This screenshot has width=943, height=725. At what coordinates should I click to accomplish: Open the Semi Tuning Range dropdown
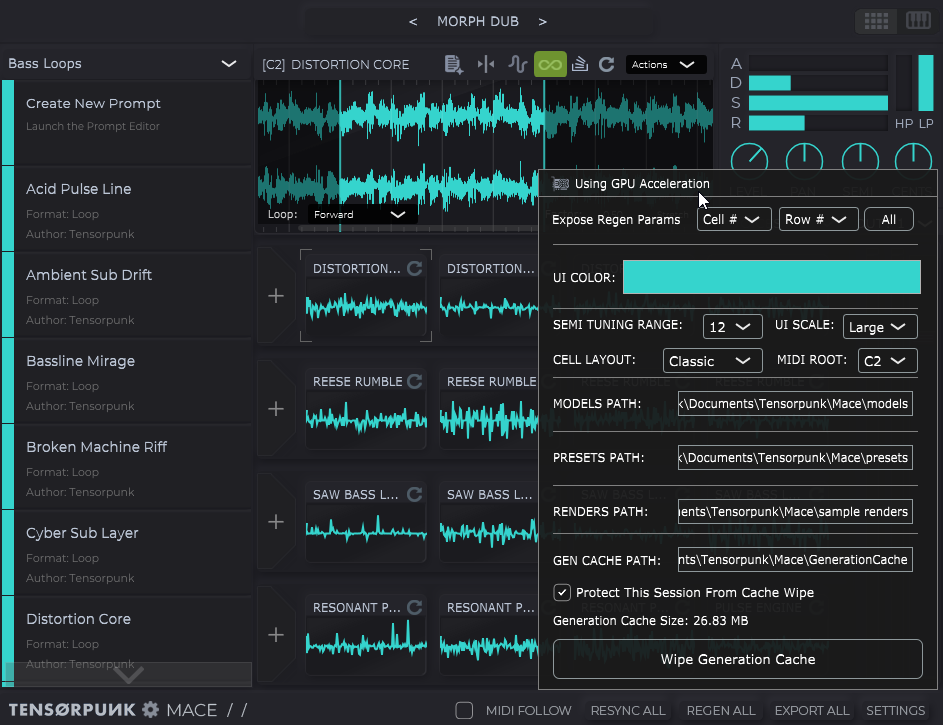(732, 327)
